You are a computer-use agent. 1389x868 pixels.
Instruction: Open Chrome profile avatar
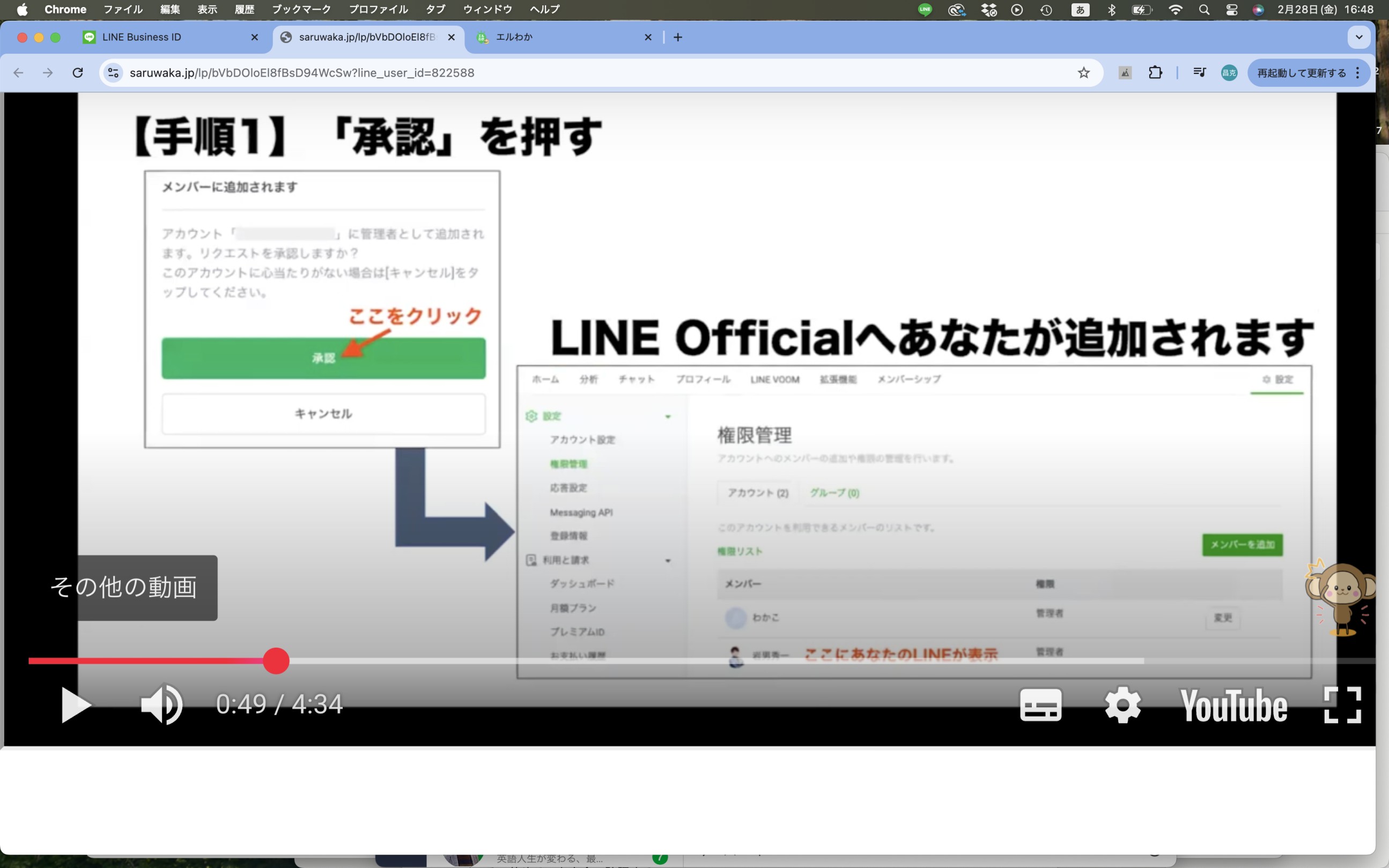point(1229,73)
